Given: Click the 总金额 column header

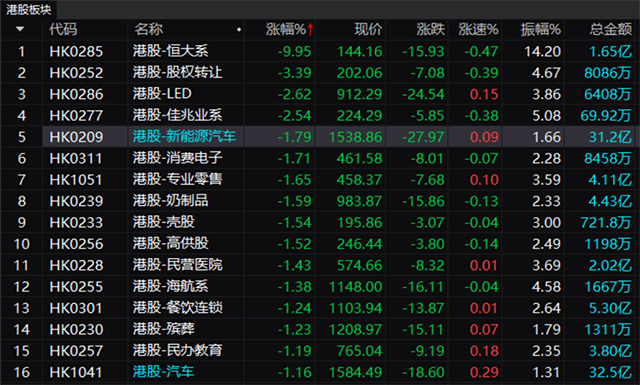Looking at the screenshot, I should [611, 29].
